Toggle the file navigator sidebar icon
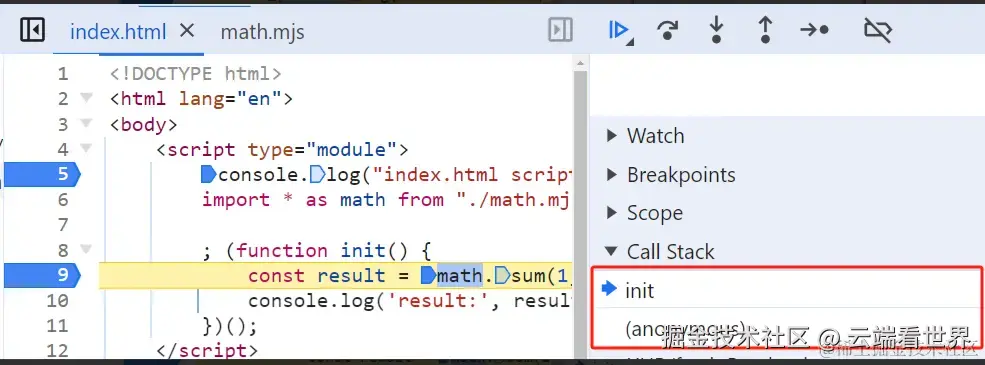This screenshot has width=985, height=365. click(x=33, y=30)
